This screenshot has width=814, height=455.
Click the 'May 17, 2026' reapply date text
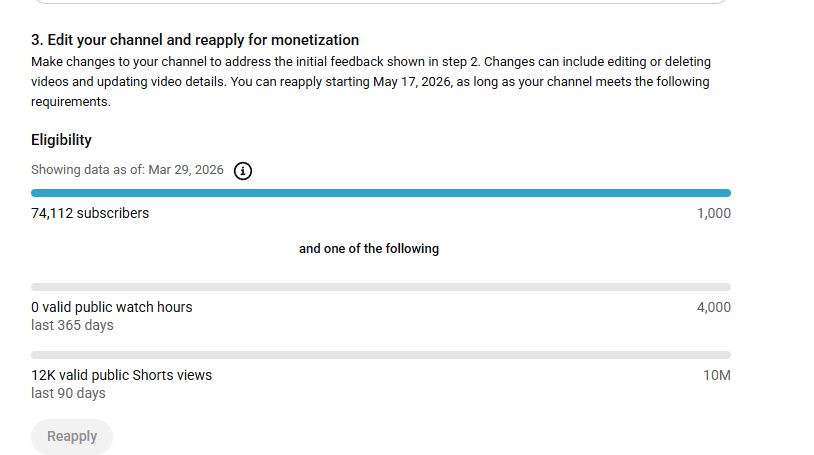[x=412, y=82]
